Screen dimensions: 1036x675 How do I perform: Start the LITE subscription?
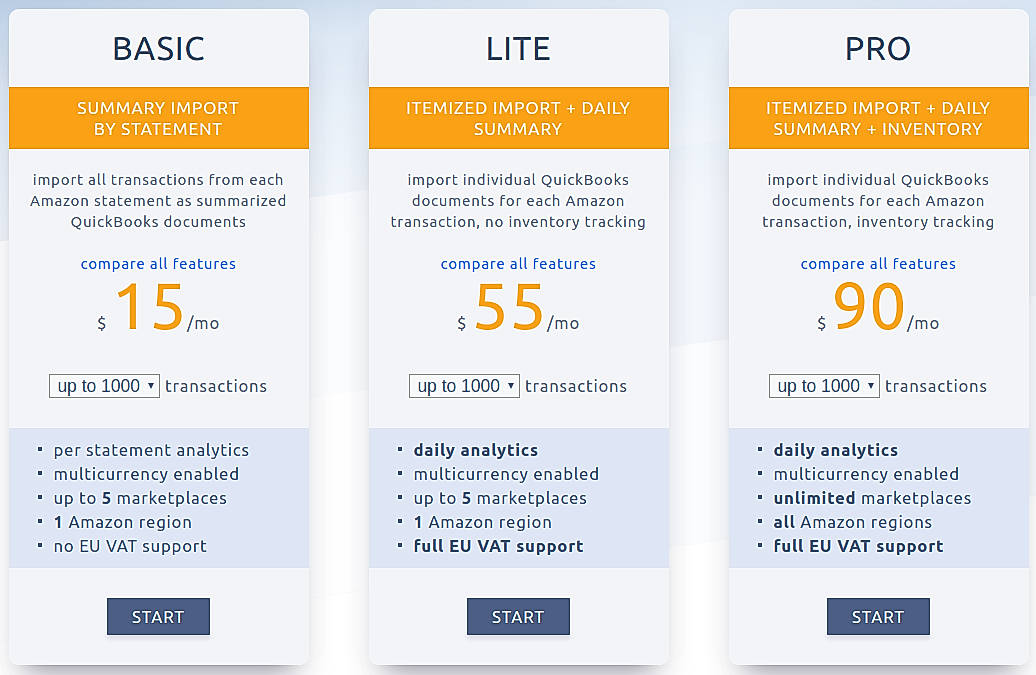point(518,616)
